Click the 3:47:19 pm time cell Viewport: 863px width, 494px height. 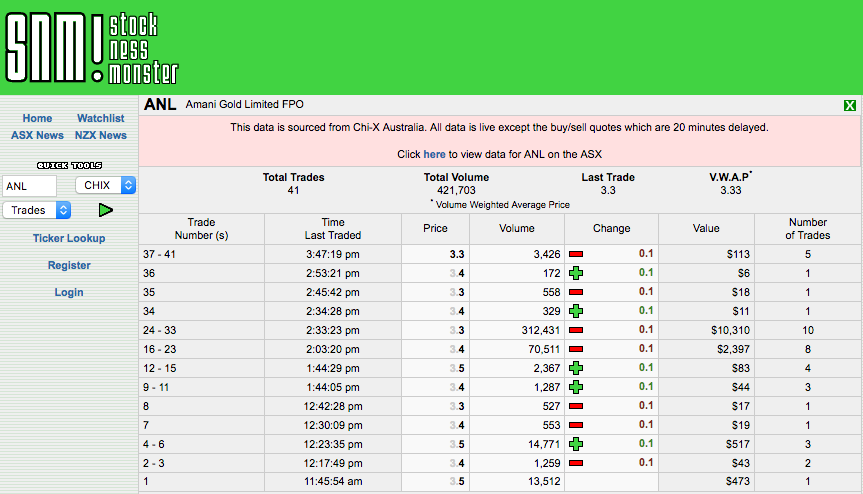pyautogui.click(x=333, y=254)
